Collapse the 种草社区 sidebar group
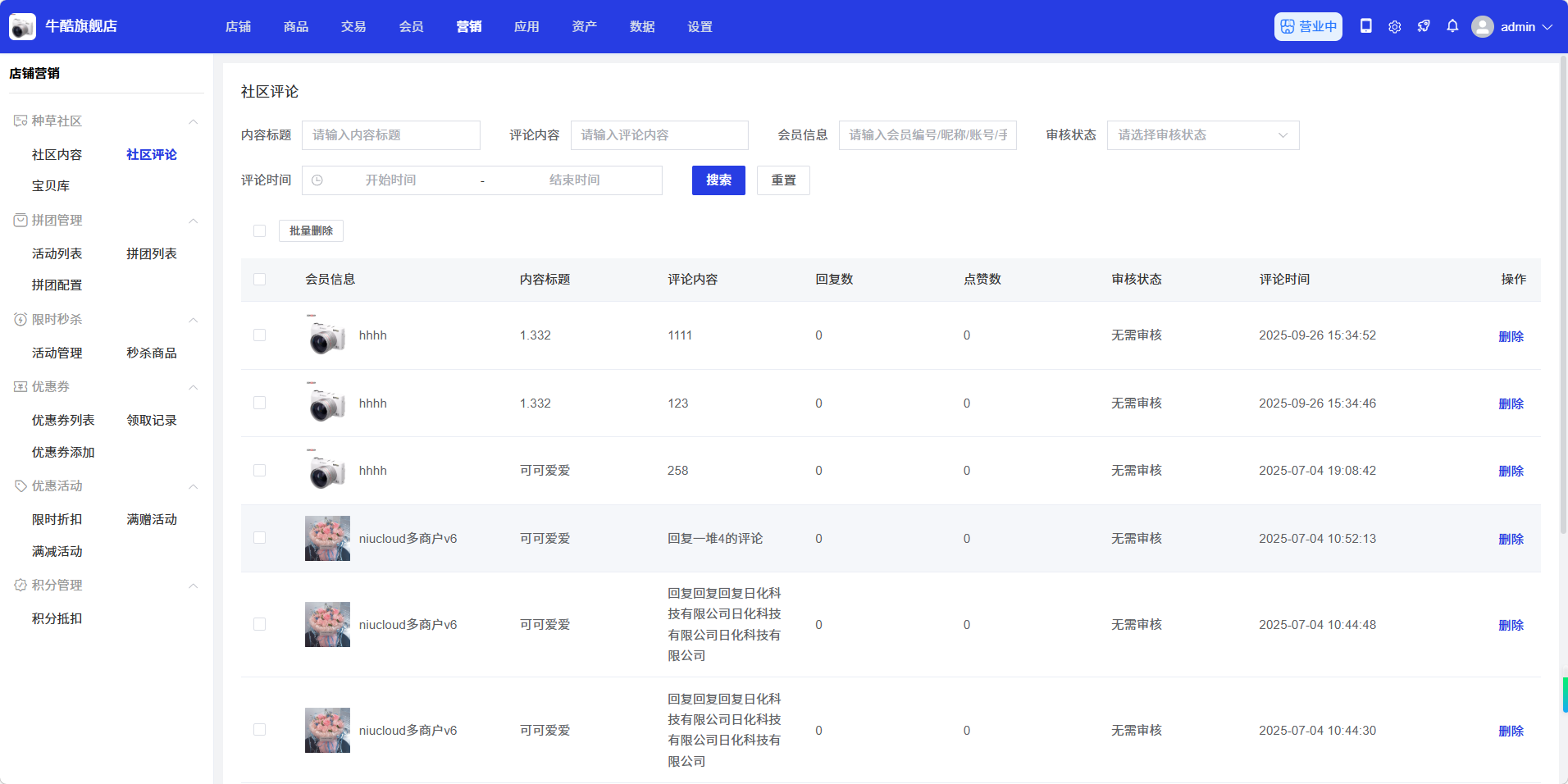The width and height of the screenshot is (1568, 784). tap(193, 121)
